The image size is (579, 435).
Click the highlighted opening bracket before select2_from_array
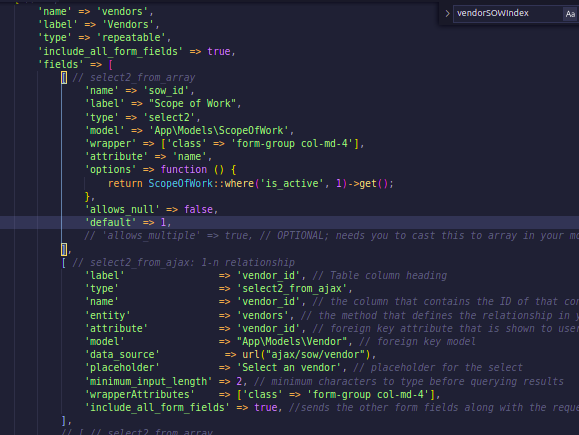(x=64, y=78)
